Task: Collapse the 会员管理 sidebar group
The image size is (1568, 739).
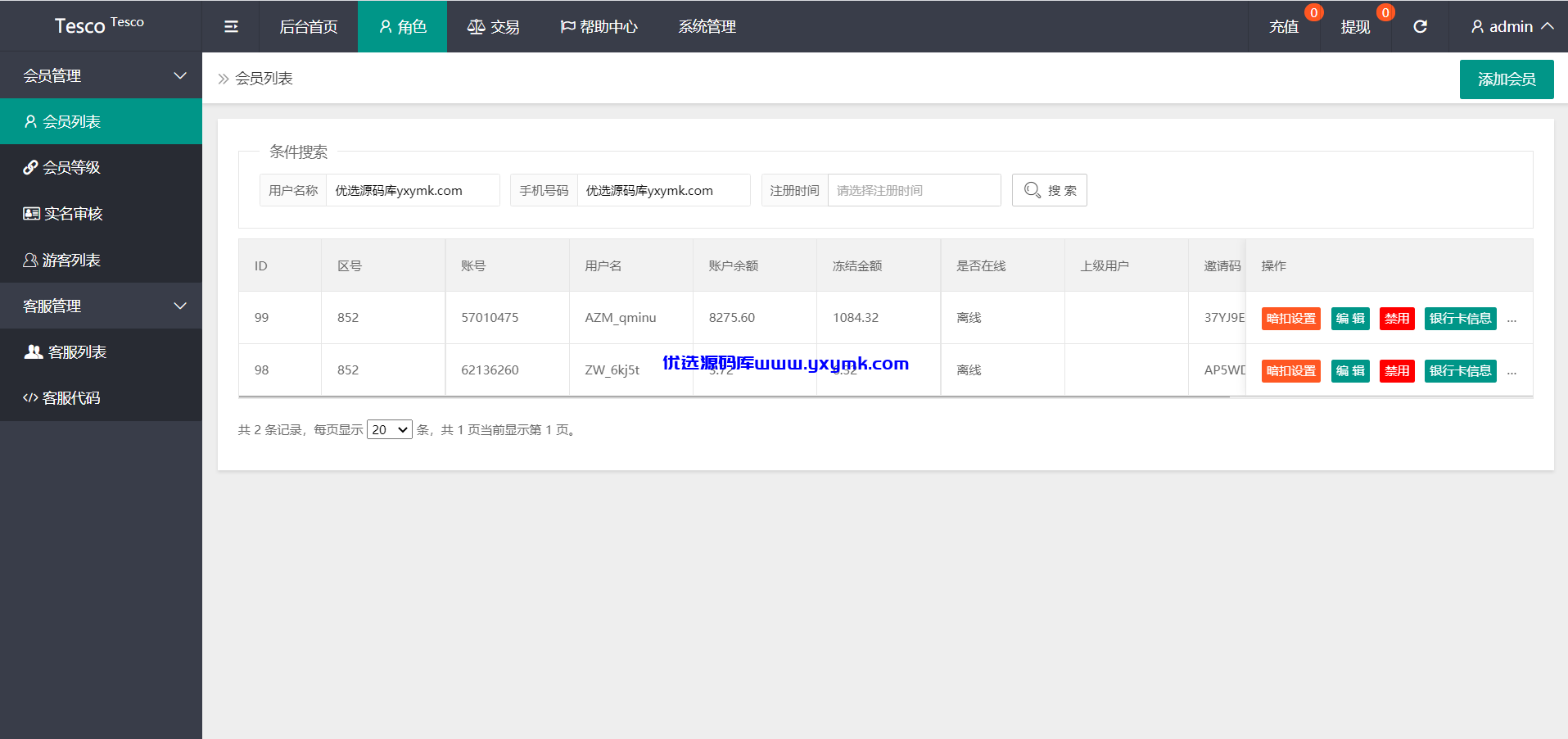Action: (101, 75)
